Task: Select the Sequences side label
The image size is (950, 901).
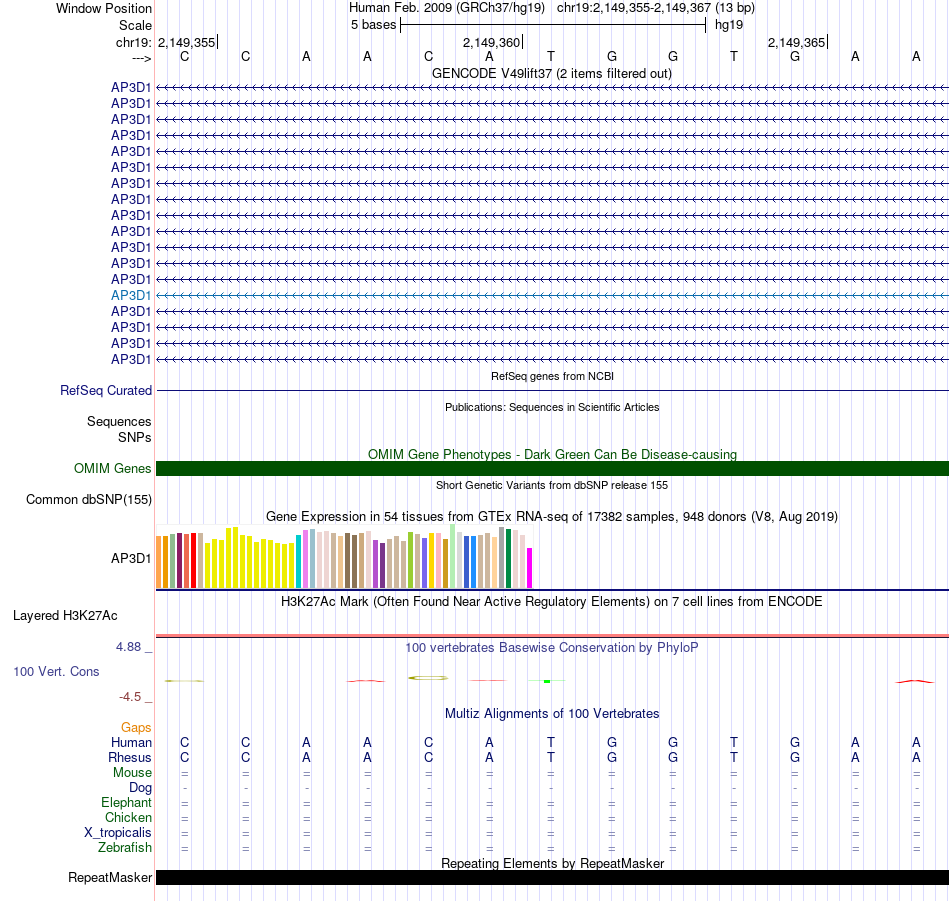Action: [119, 421]
